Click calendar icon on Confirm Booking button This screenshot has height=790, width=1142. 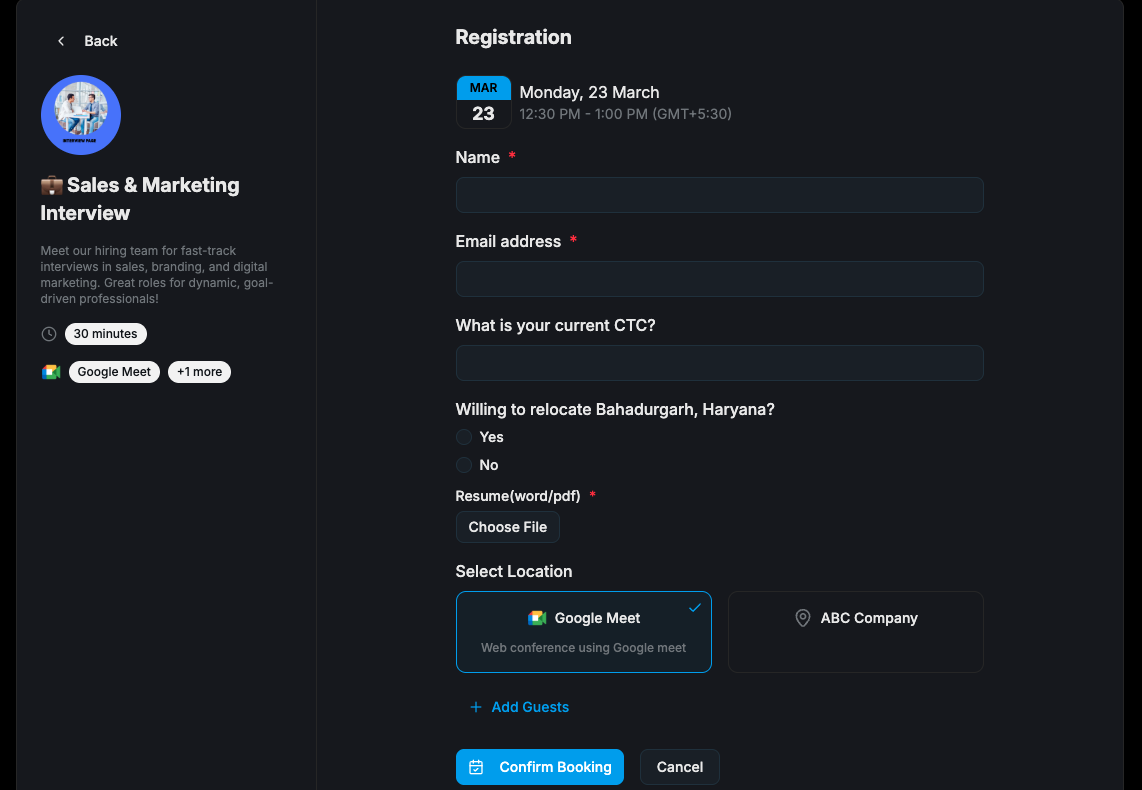pos(477,767)
